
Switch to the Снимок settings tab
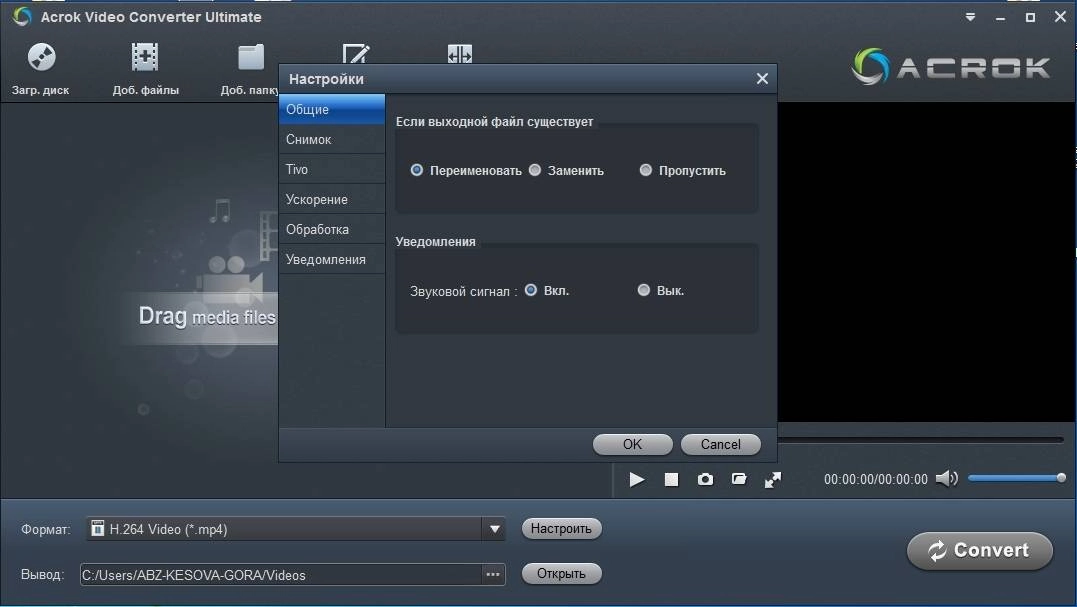[332, 139]
